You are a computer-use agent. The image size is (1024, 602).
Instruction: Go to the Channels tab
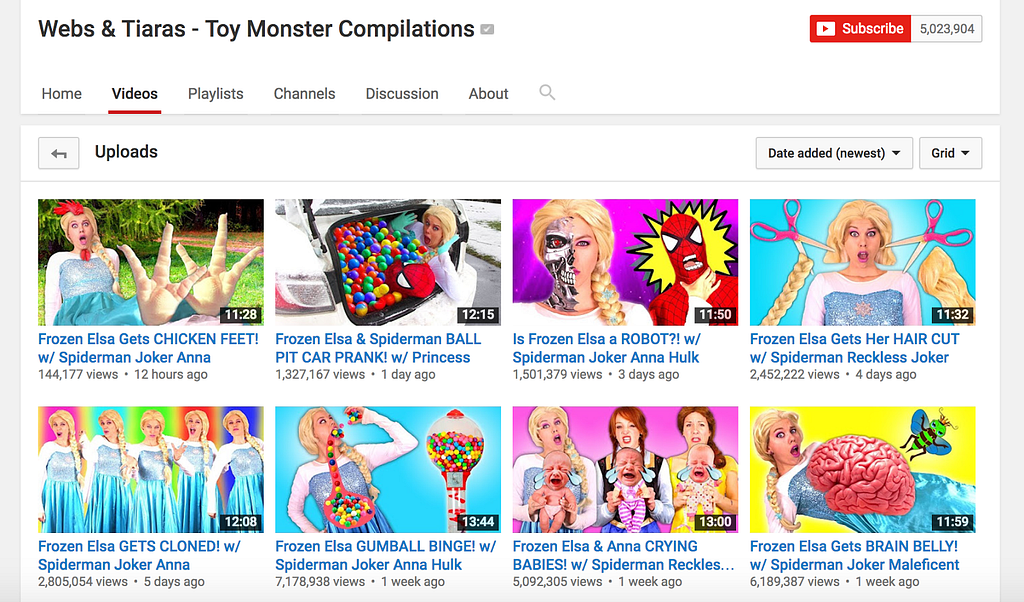pyautogui.click(x=304, y=94)
